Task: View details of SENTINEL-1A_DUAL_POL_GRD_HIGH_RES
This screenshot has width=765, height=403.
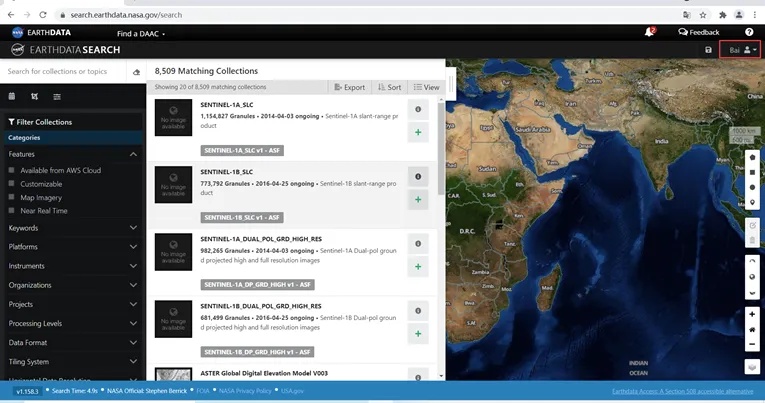Action: click(418, 243)
